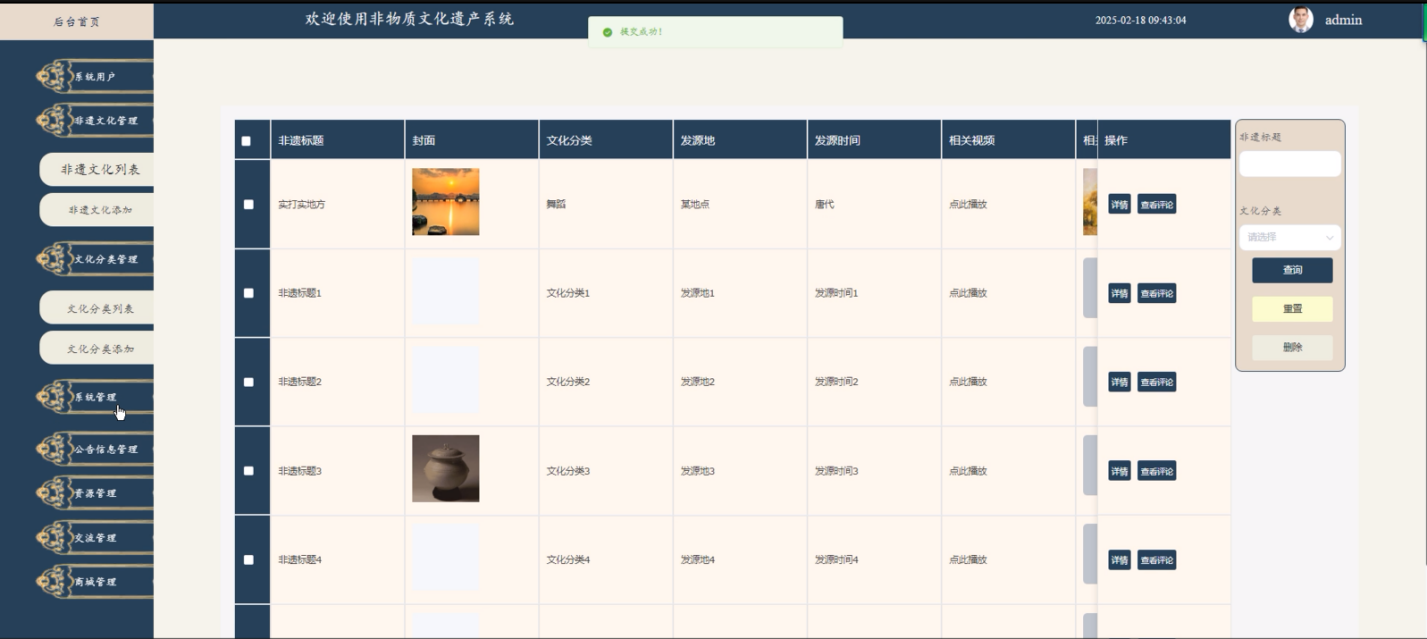Screen dimensions: 1427x639
Task: Click 详情 for the 非遗标题2 row
Action: (x=1119, y=382)
